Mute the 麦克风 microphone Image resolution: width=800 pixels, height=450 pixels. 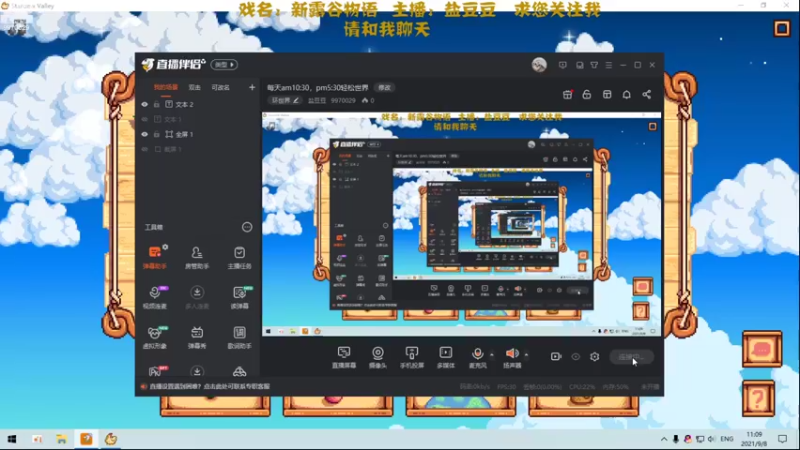478,357
